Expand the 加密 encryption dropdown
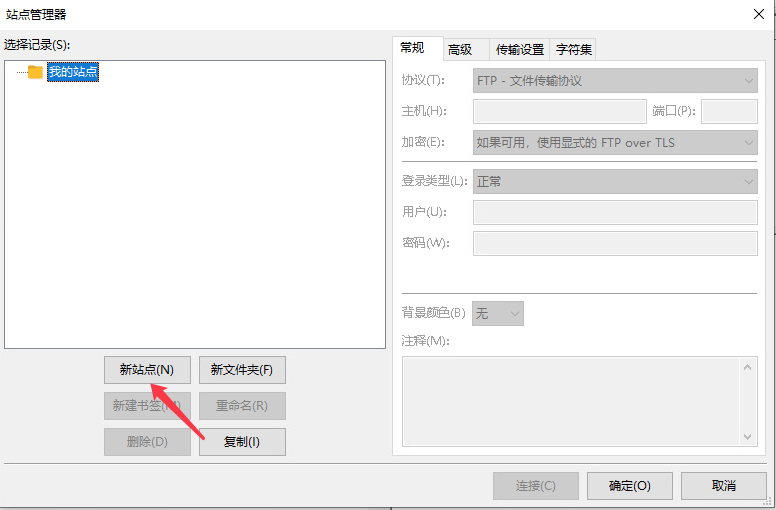Image resolution: width=776 pixels, height=510 pixels. (615, 142)
